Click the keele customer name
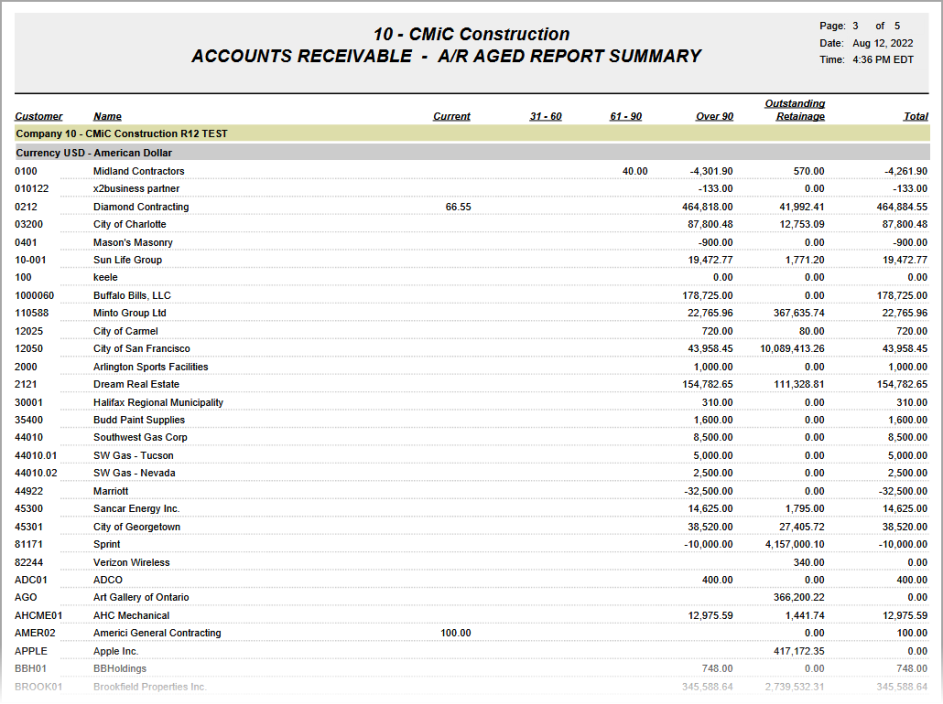The width and height of the screenshot is (943, 704). click(105, 277)
